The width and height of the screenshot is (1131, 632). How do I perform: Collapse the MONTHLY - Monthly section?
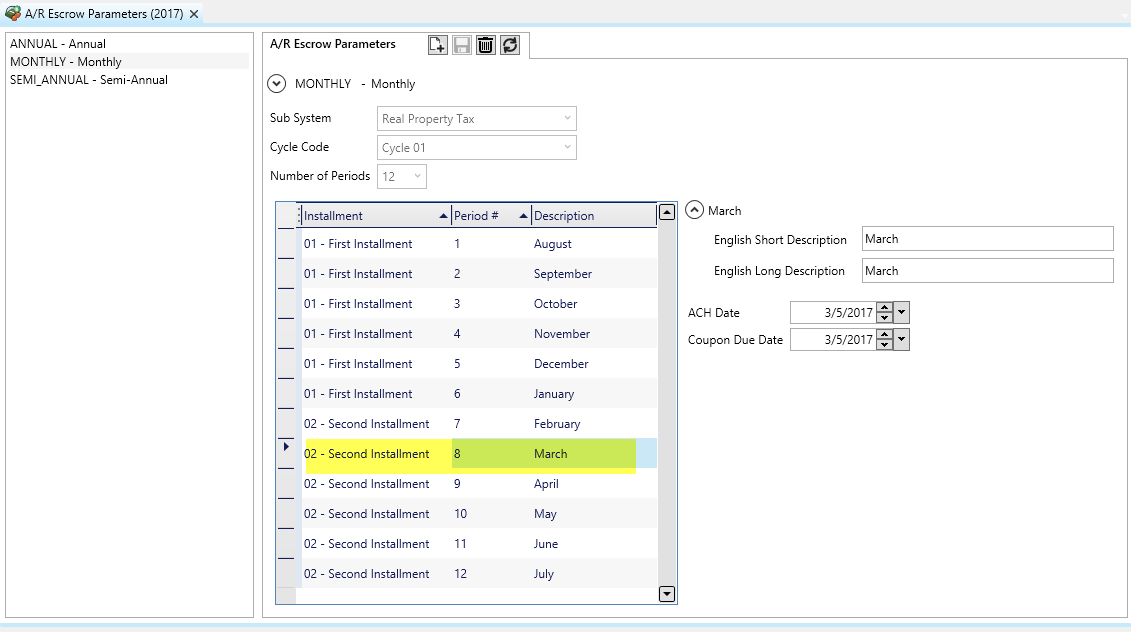[x=277, y=84]
